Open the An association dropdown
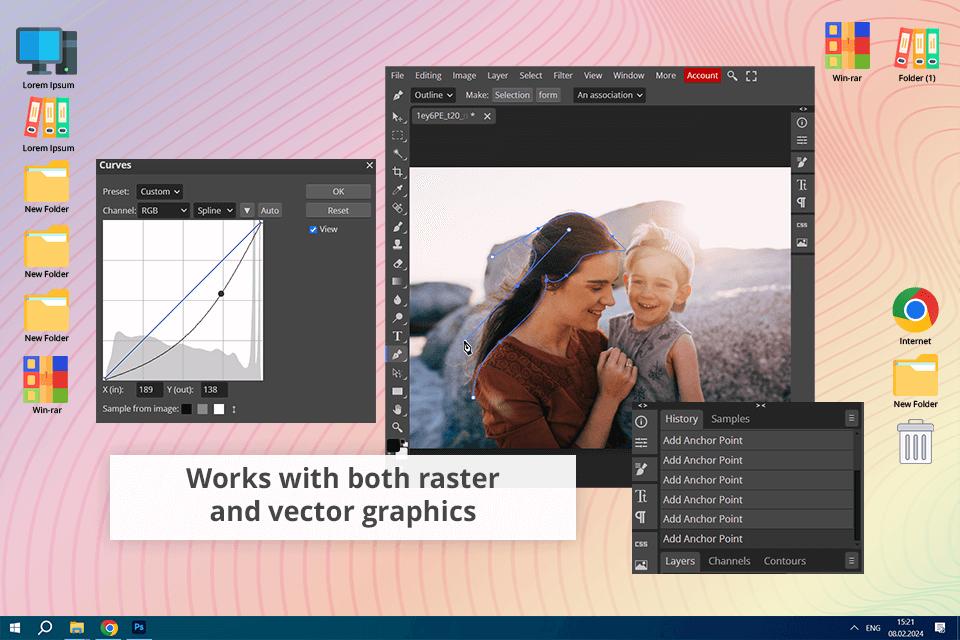 tap(610, 95)
